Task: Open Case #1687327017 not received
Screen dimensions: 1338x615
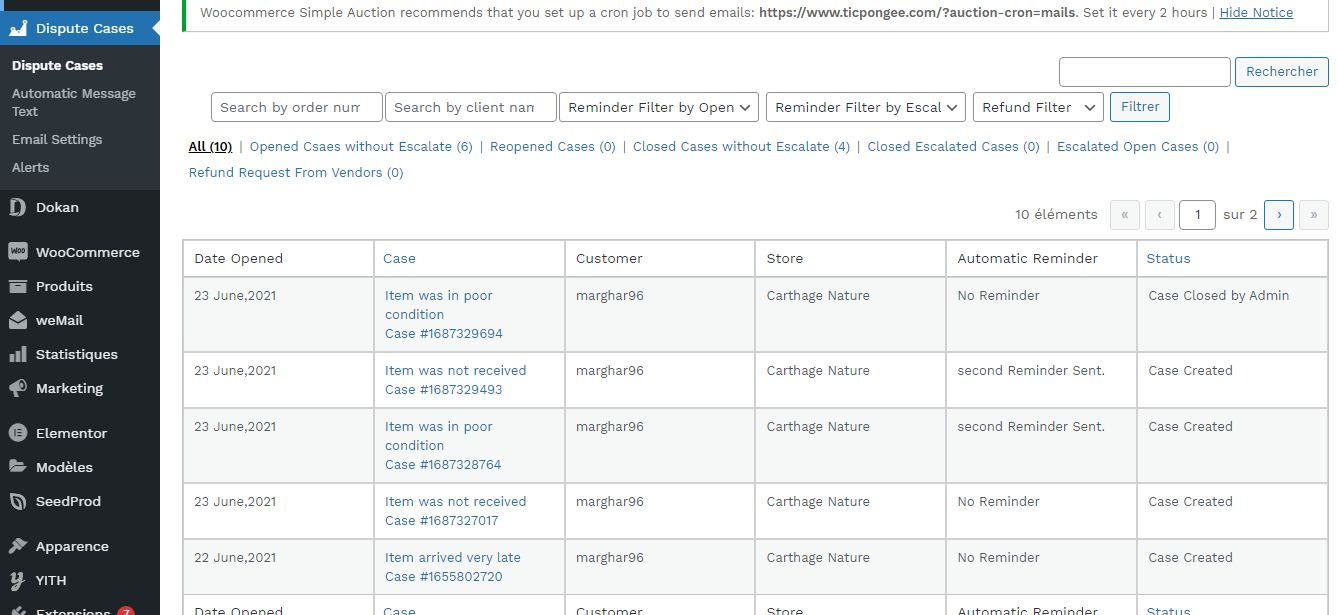Action: (455, 510)
